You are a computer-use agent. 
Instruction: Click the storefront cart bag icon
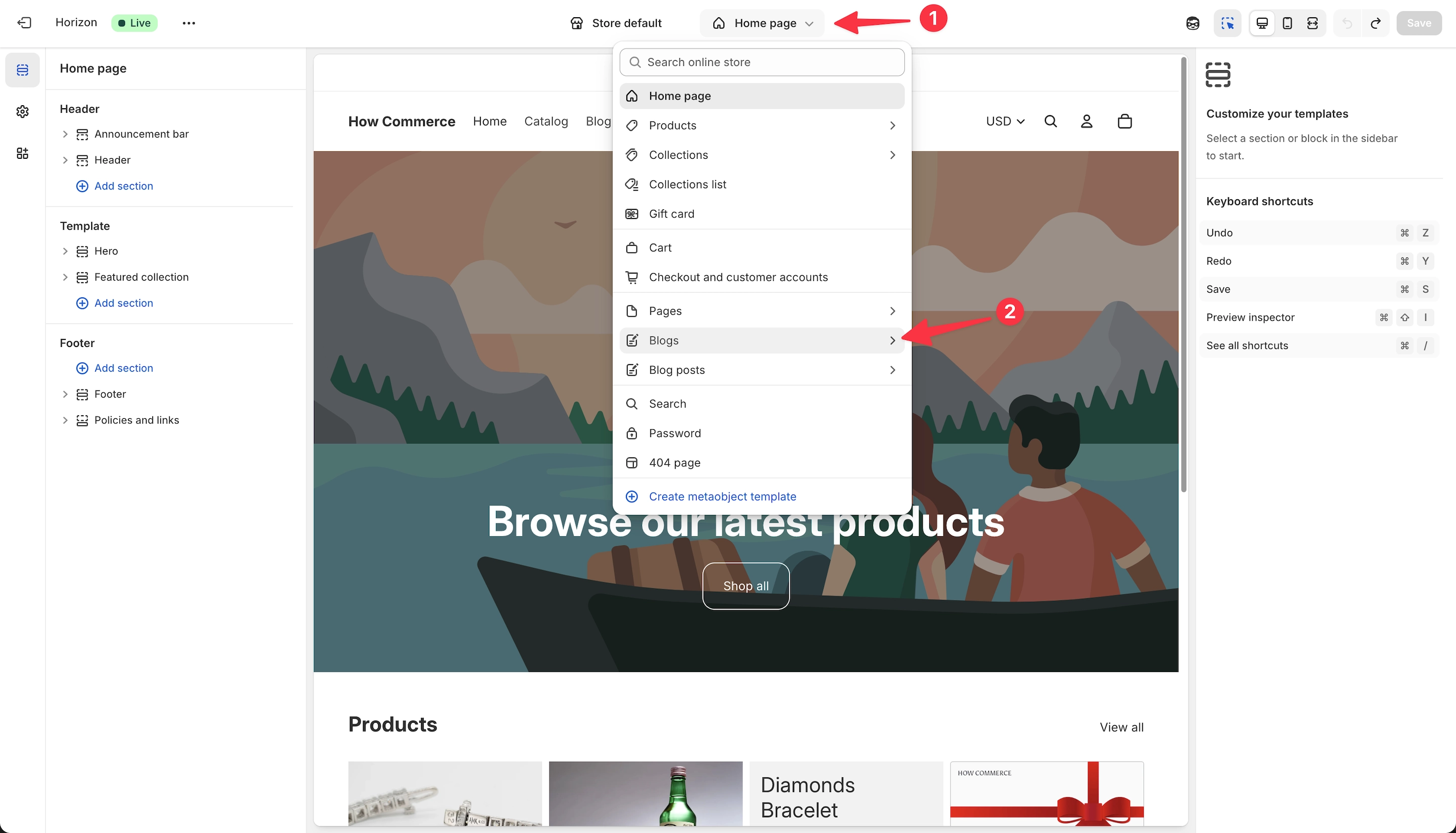[1124, 121]
